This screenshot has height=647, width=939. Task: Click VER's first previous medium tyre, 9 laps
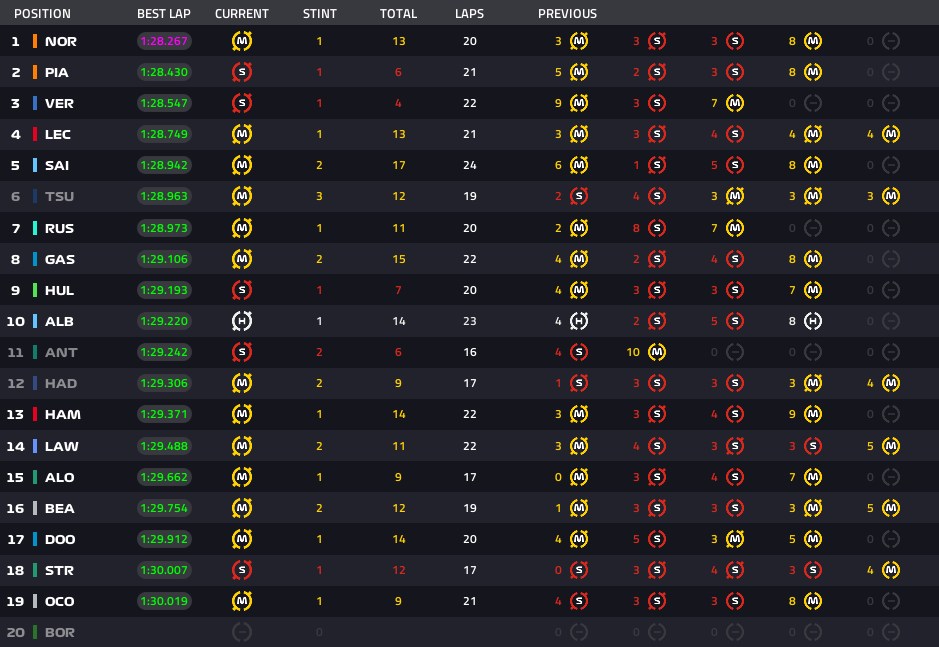point(579,103)
